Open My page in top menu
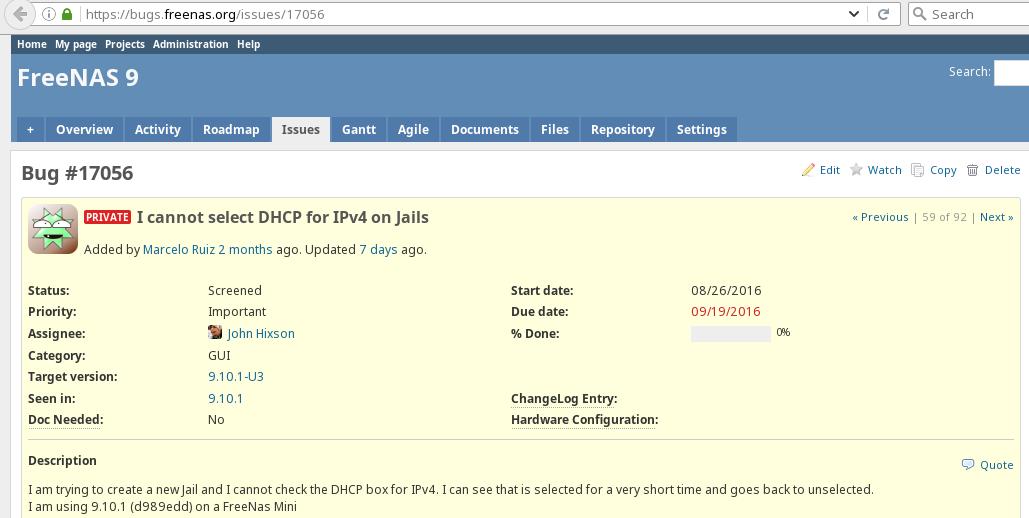The width and height of the screenshot is (1029, 518). tap(75, 44)
